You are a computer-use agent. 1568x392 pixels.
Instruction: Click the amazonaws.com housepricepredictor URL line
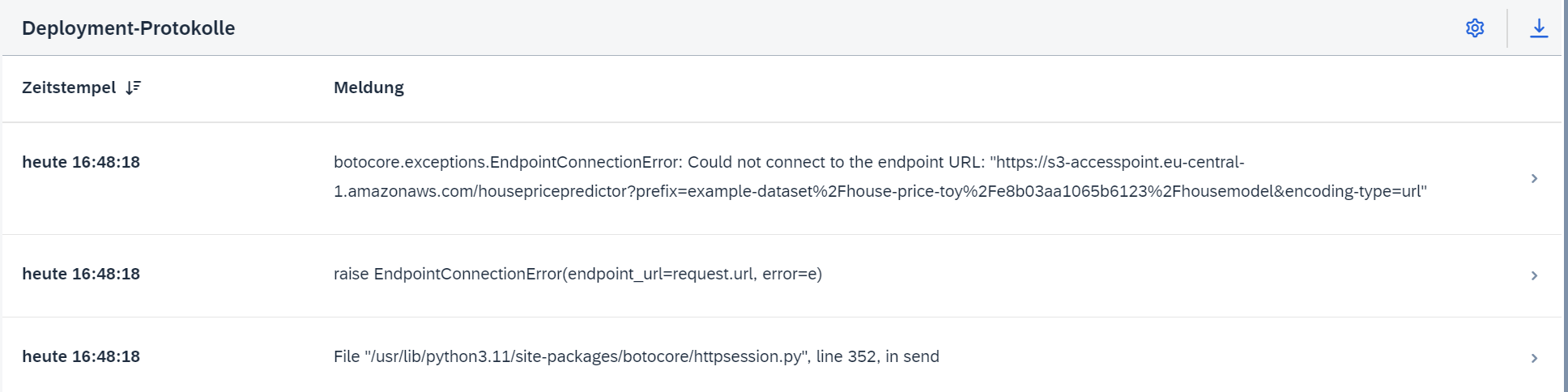click(880, 191)
